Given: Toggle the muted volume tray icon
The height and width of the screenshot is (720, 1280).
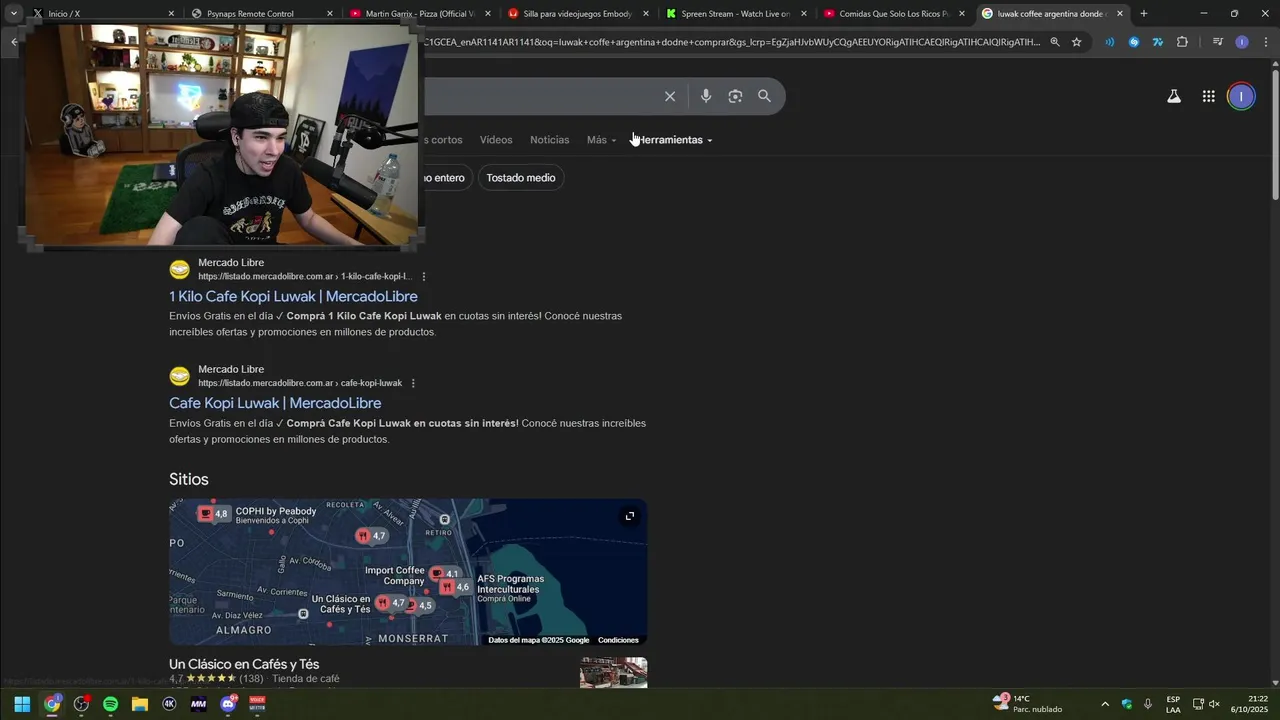Looking at the screenshot, I should click(x=1214, y=704).
